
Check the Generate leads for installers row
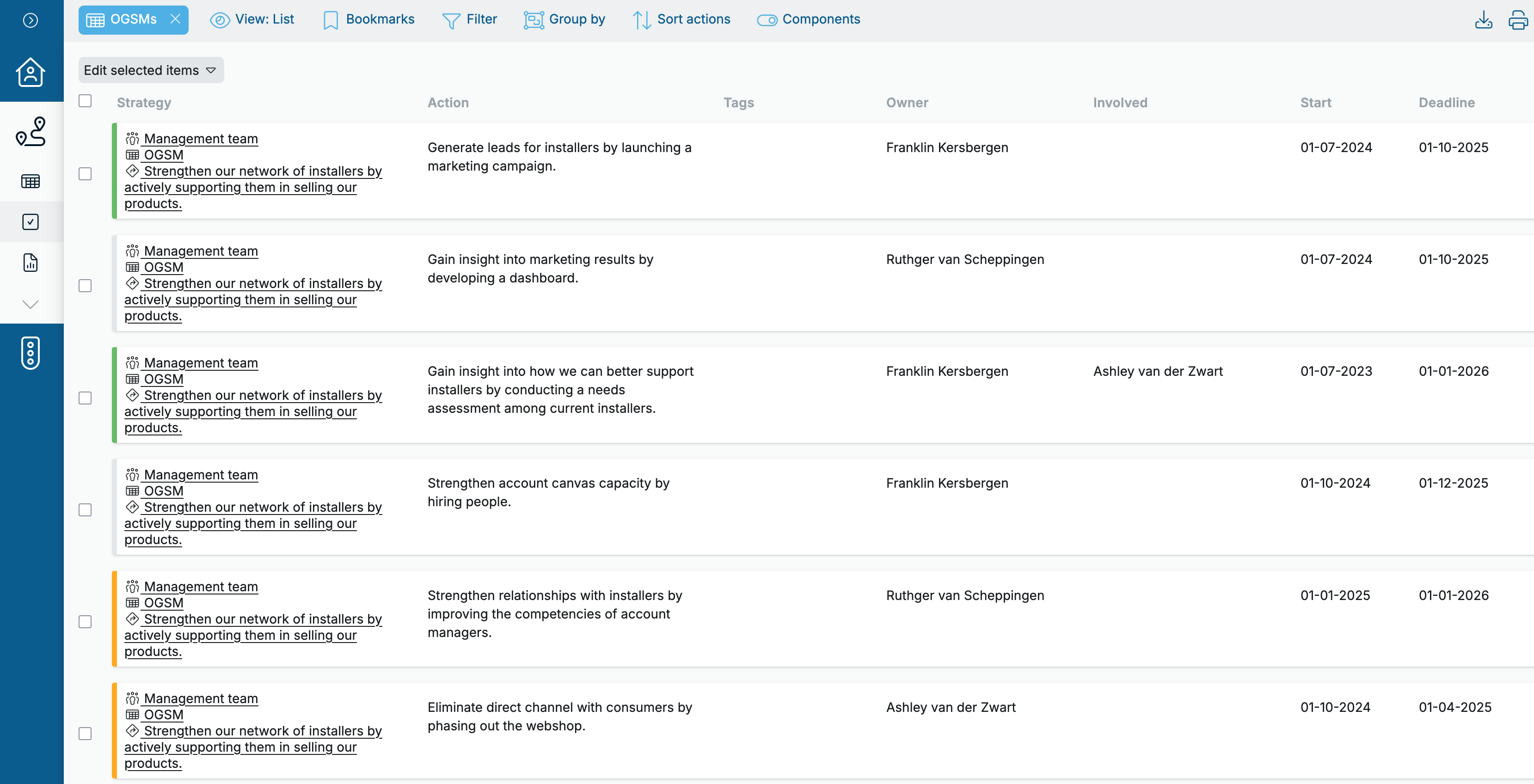point(85,174)
